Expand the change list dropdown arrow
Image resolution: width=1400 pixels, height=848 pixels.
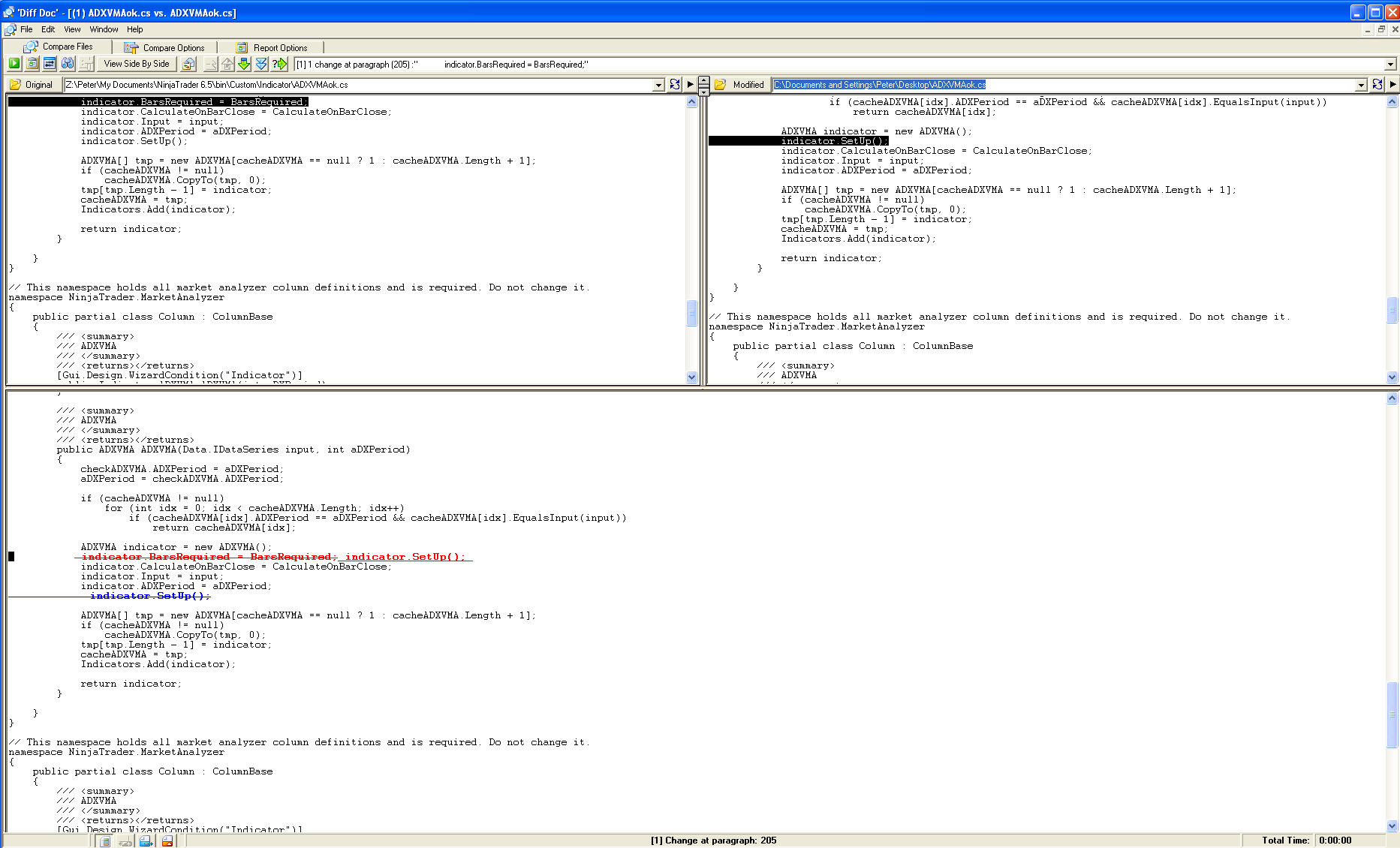[1390, 65]
